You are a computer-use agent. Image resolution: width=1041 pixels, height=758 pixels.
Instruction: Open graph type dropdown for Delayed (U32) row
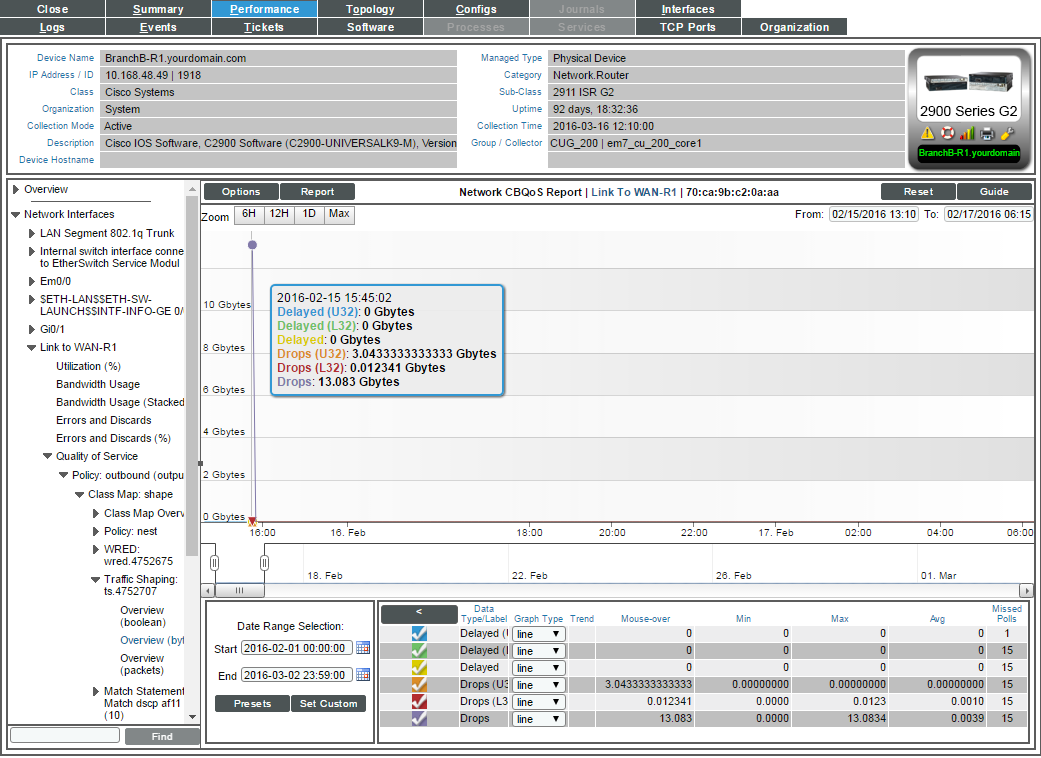point(538,634)
